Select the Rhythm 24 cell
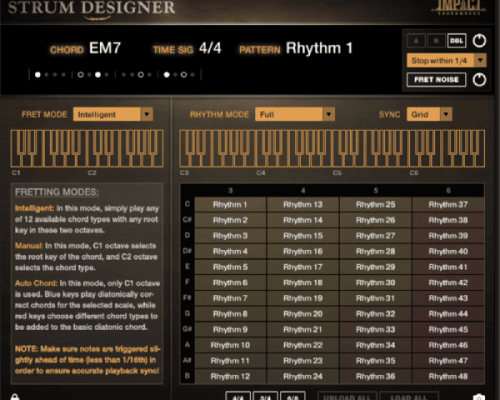Screen dimensions: 500x400 [303, 376]
